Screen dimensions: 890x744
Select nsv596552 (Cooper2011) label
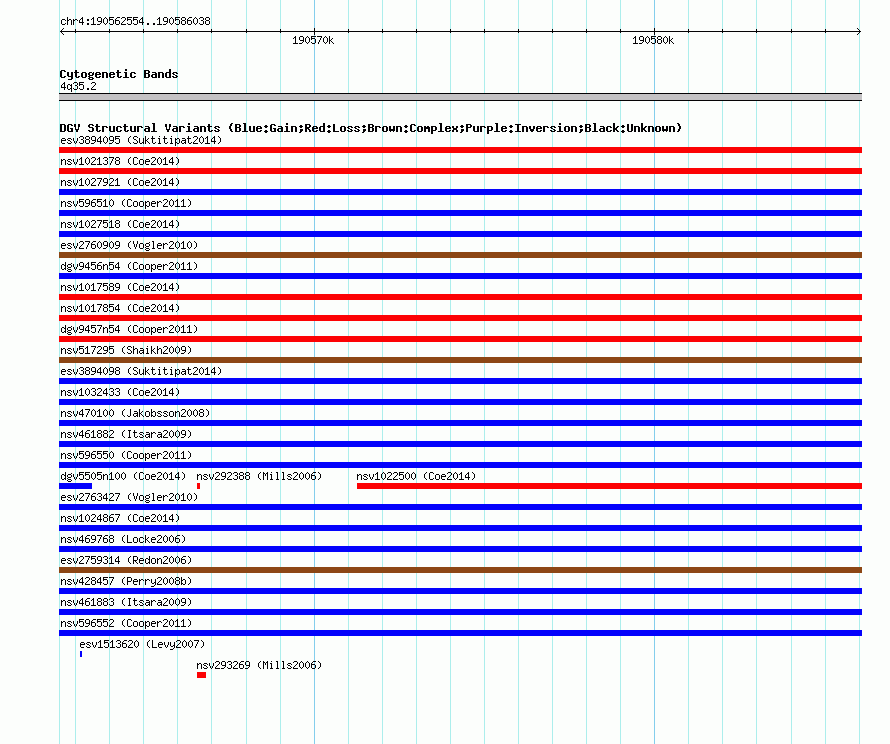(x=126, y=623)
